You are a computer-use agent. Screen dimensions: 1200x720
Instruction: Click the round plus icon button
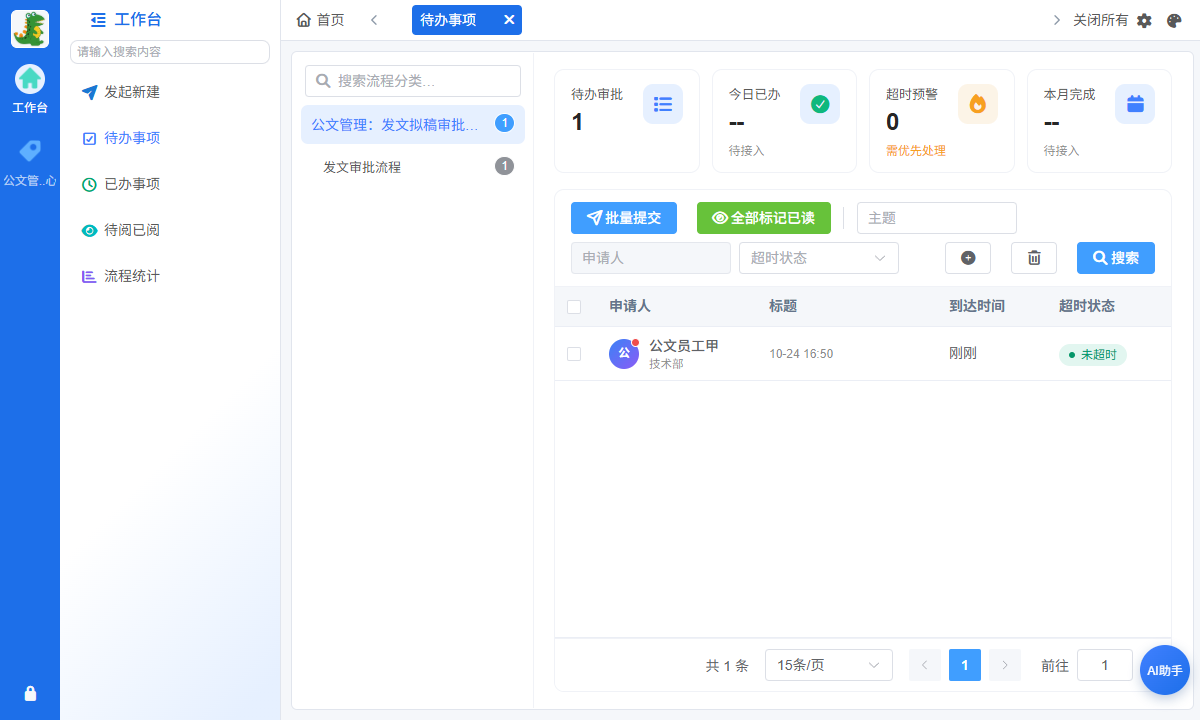point(968,258)
